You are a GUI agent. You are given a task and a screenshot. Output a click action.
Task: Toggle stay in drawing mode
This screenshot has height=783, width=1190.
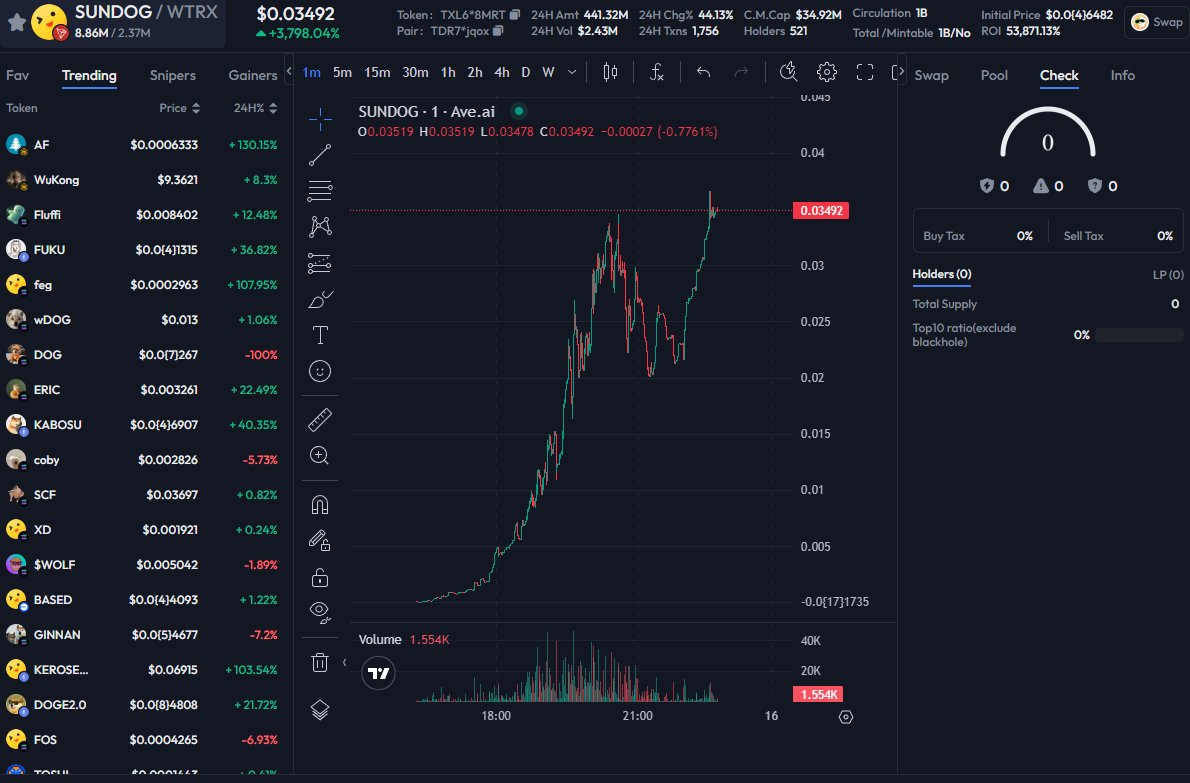pyautogui.click(x=320, y=540)
